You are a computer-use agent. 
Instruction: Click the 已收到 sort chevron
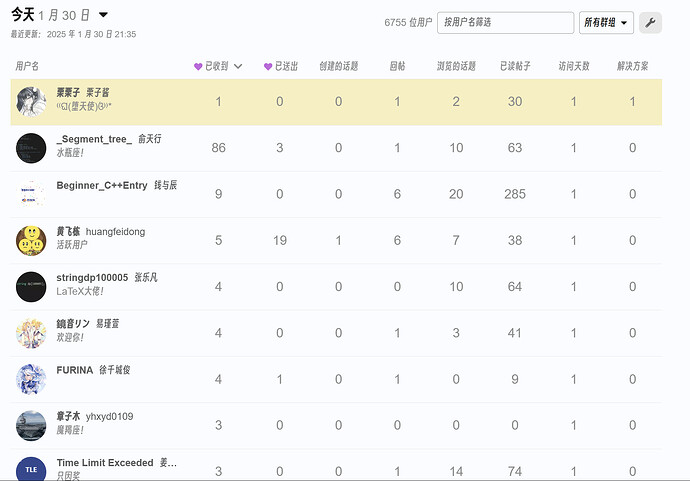238,66
